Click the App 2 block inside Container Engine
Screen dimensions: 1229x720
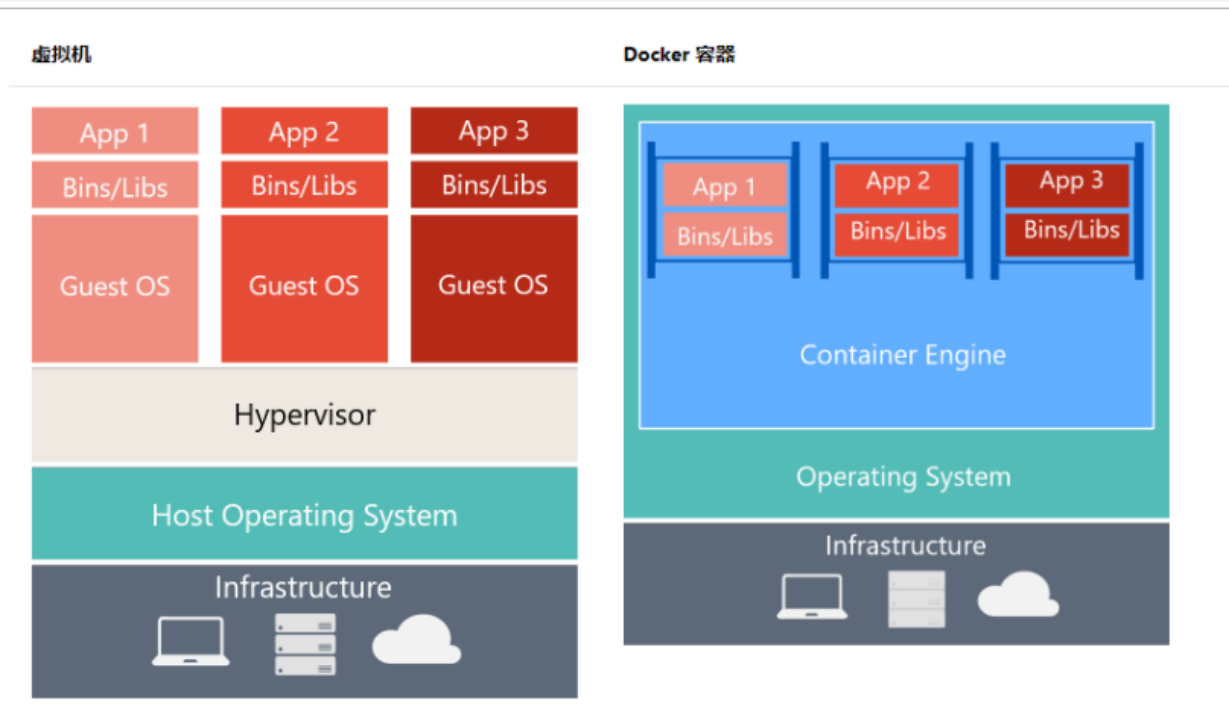point(895,181)
